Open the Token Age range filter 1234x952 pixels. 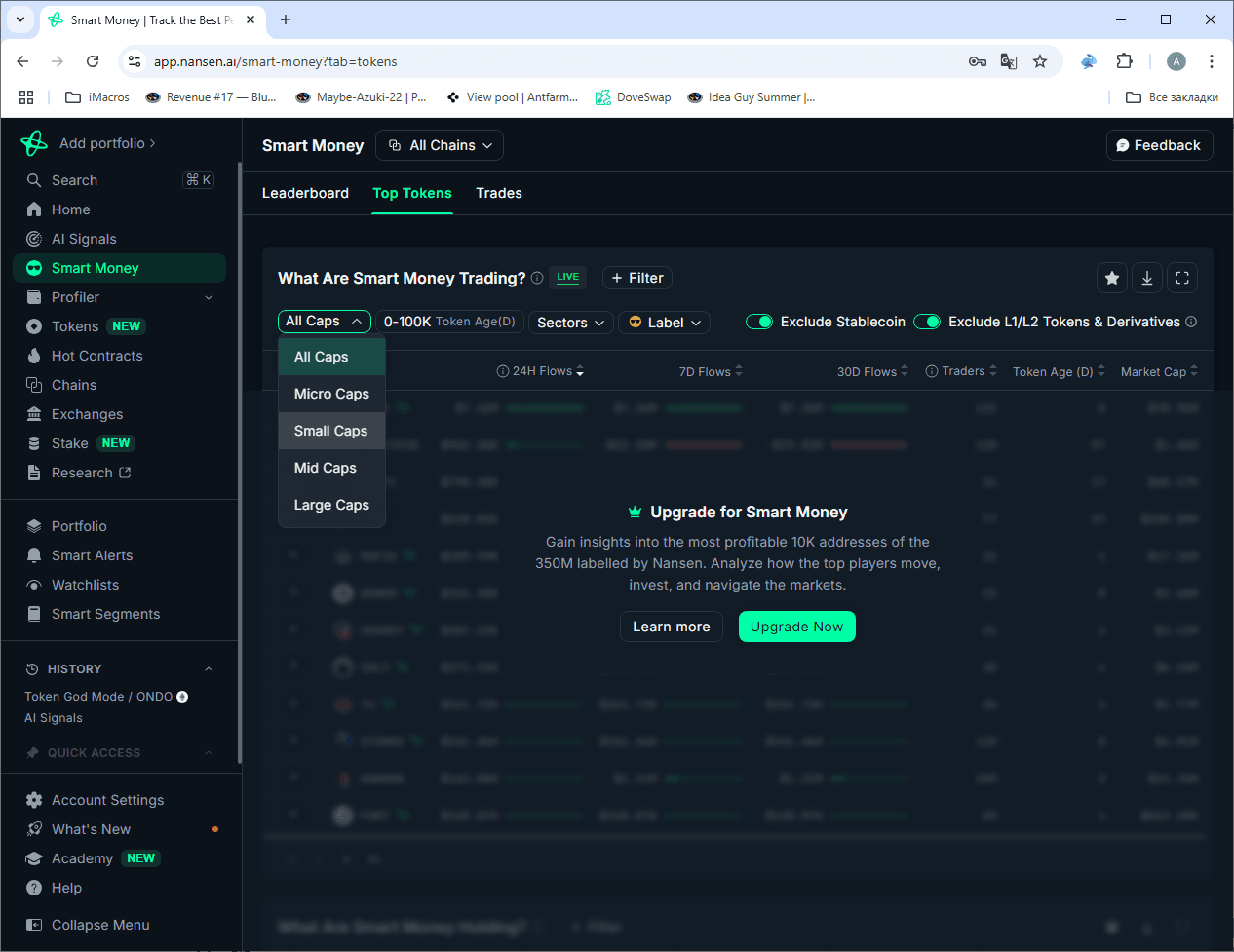450,322
